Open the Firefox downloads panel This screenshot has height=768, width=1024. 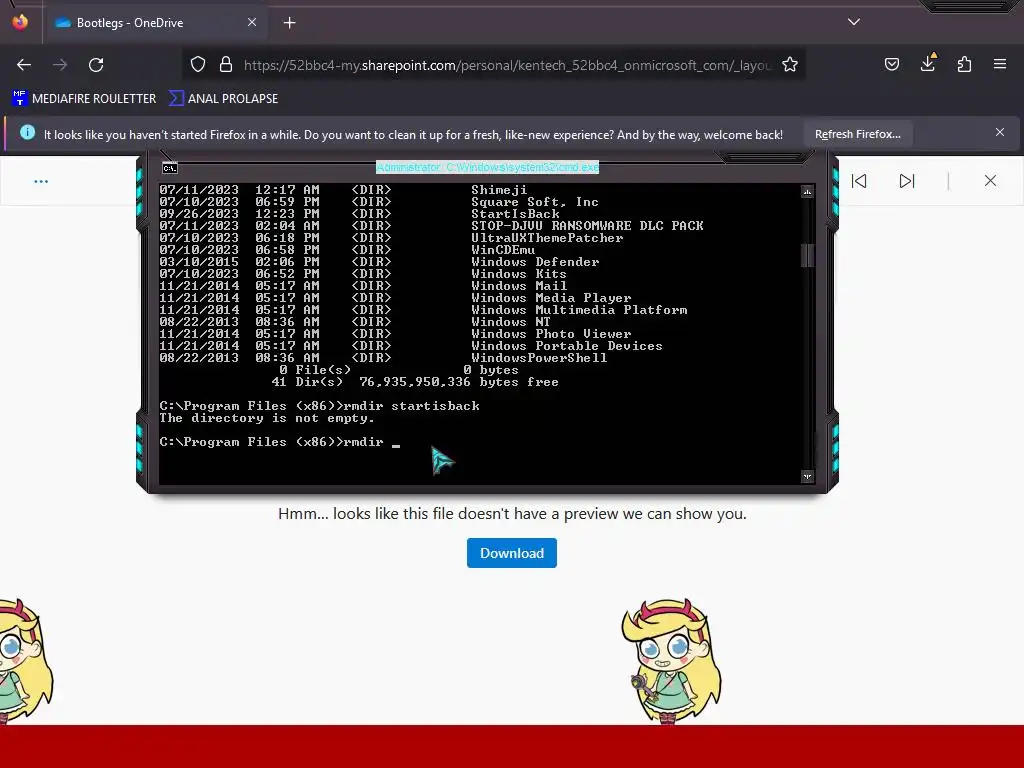click(x=928, y=63)
